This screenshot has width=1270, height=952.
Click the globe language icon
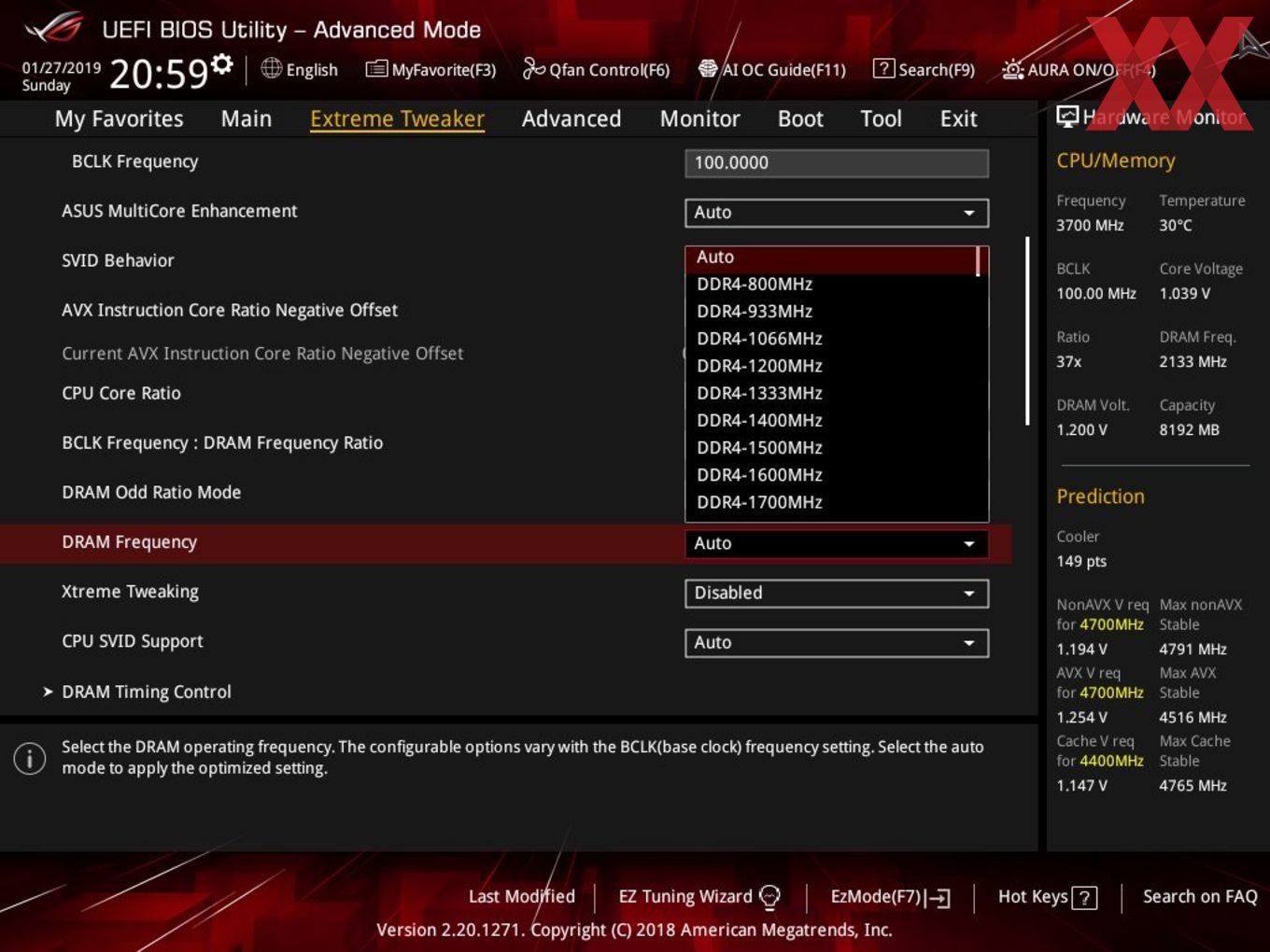coord(271,68)
